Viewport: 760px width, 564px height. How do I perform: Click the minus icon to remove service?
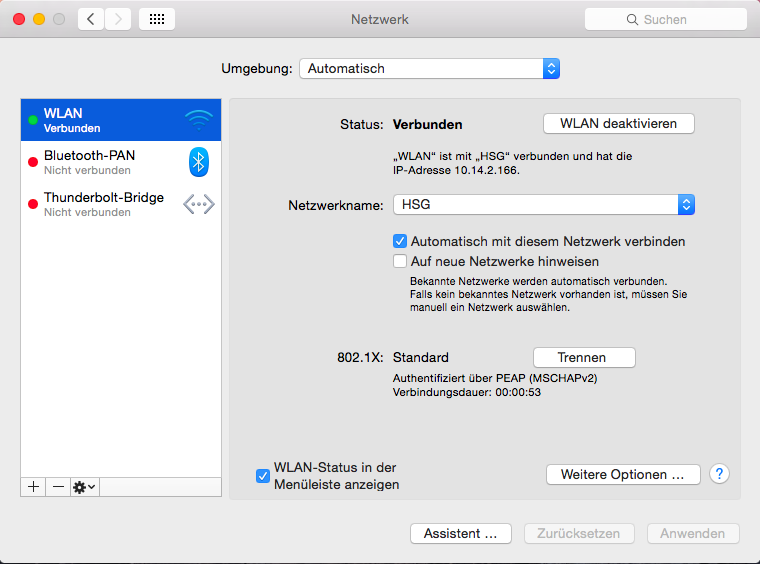pyautogui.click(x=58, y=486)
